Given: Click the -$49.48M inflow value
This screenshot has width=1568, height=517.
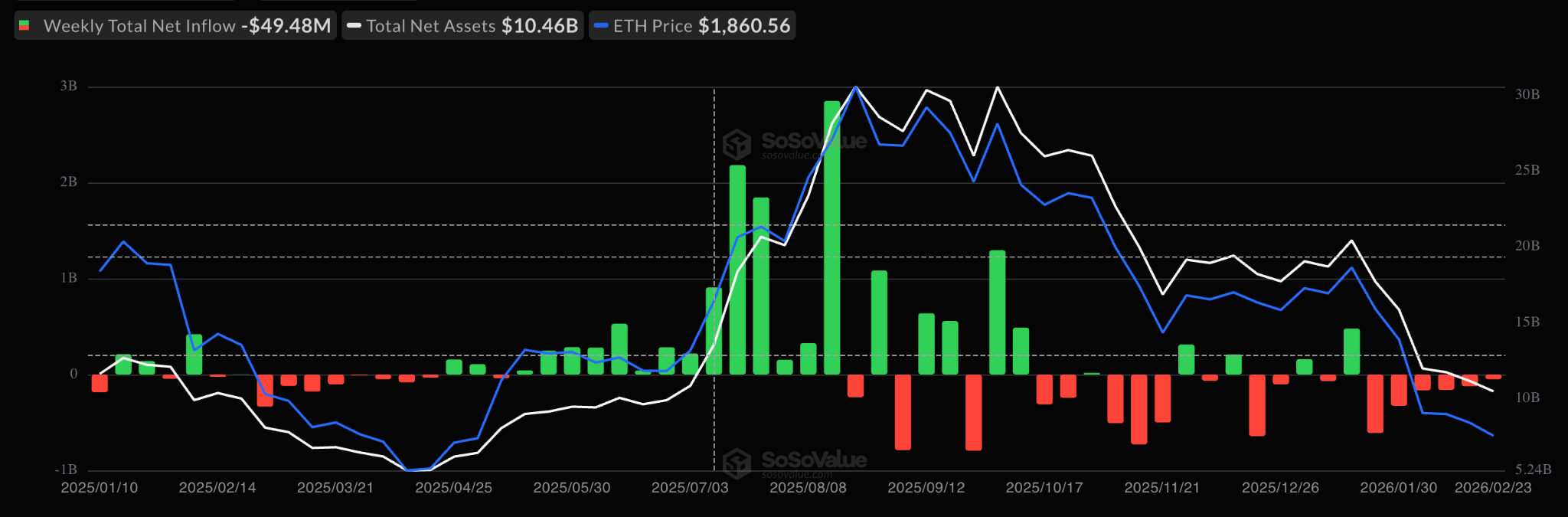Looking at the screenshot, I should [286, 26].
